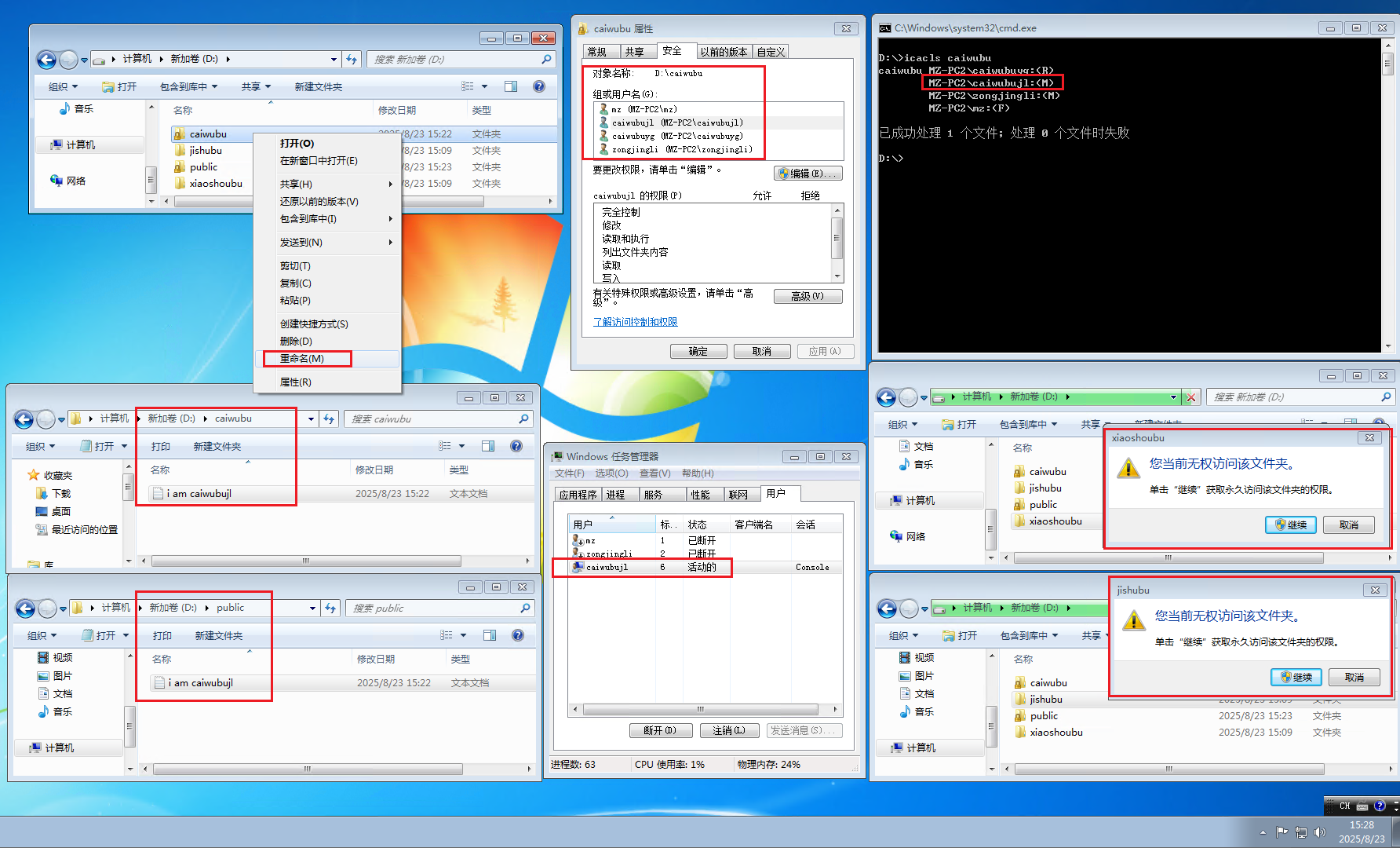The image size is (1400, 848).
Task: Toggle preview pane in the public folder Explorer window
Action: (490, 635)
